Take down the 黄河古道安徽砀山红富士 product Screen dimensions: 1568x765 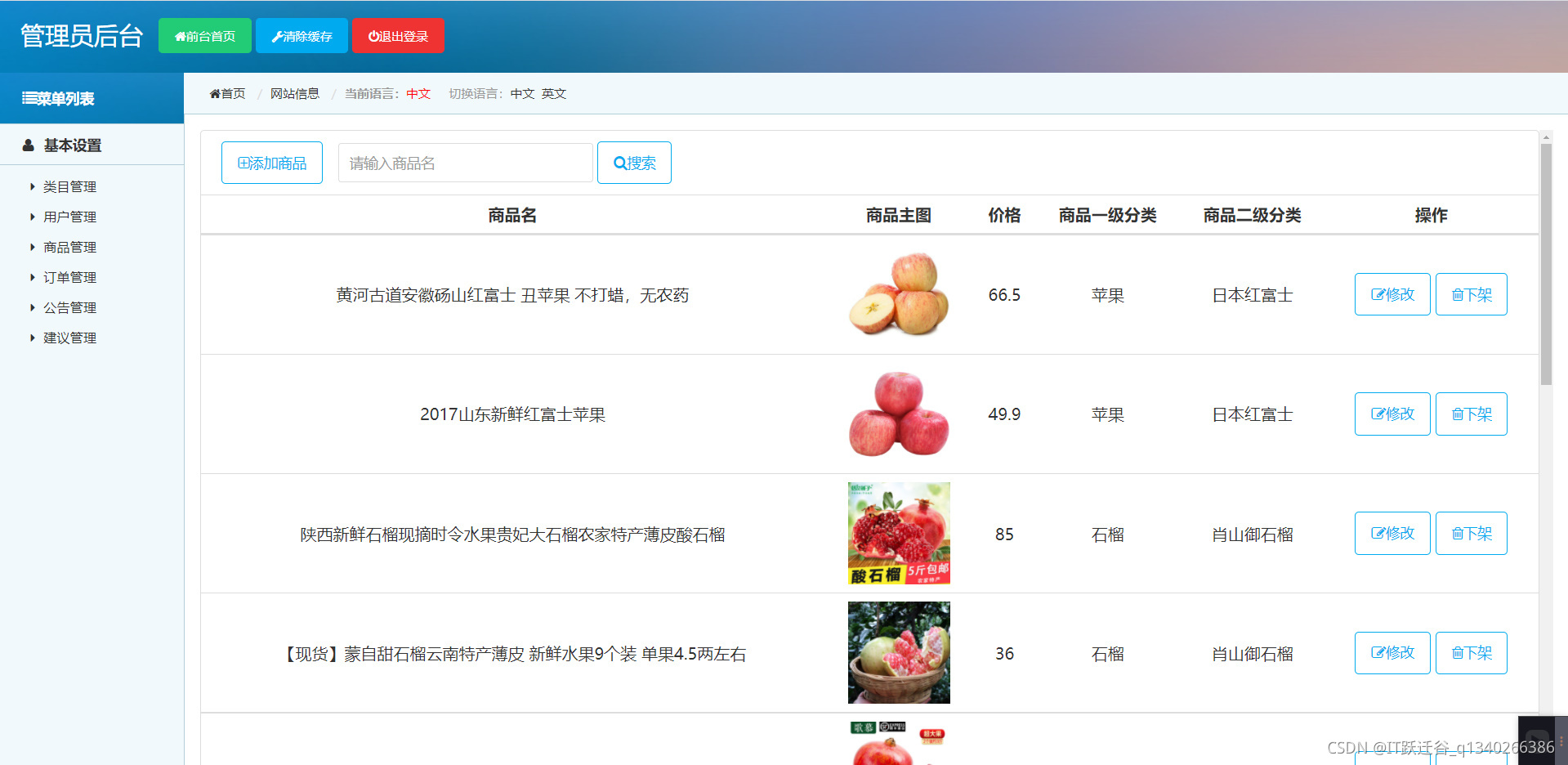point(1472,294)
